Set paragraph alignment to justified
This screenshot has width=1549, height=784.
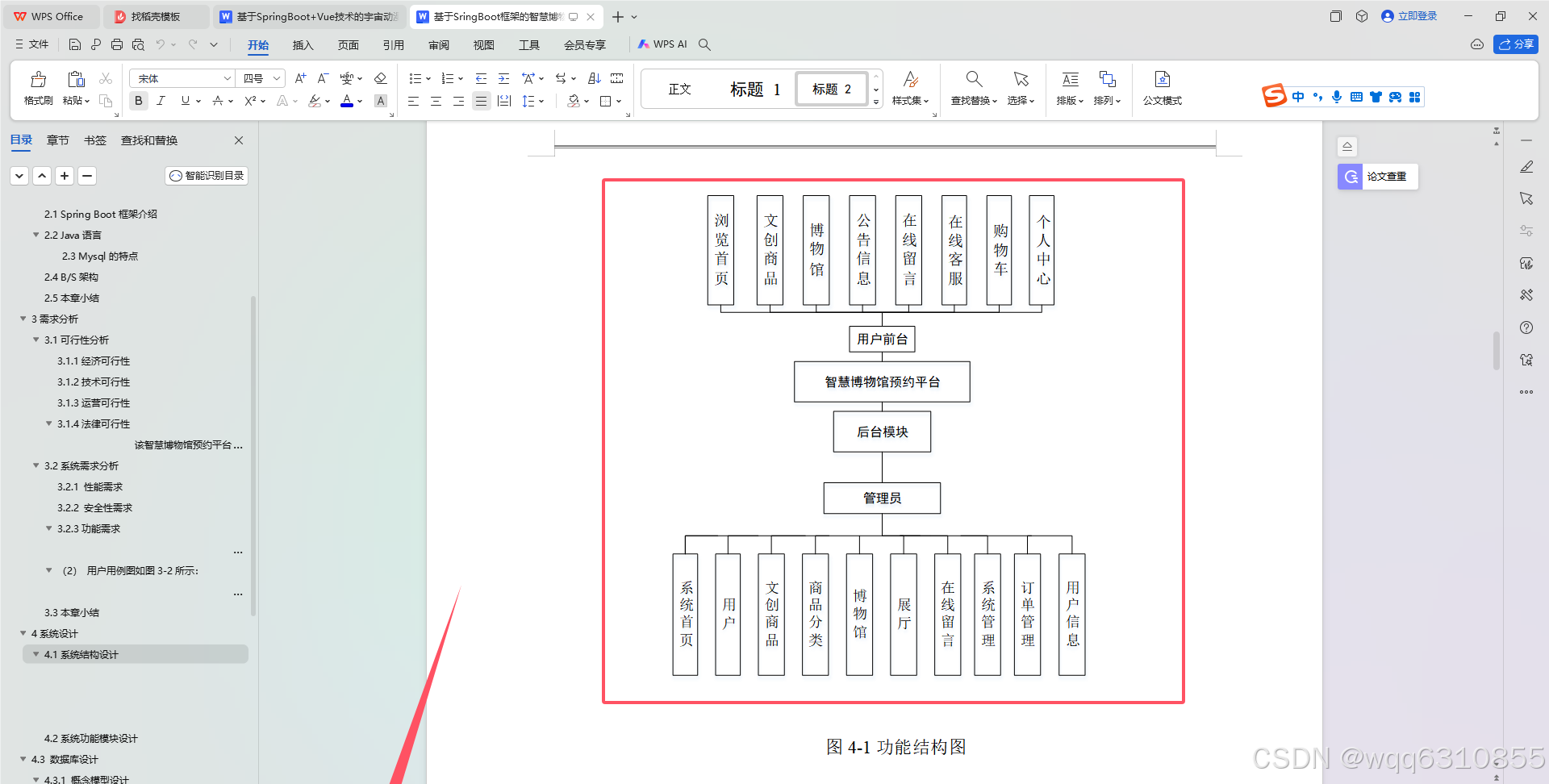click(x=481, y=101)
